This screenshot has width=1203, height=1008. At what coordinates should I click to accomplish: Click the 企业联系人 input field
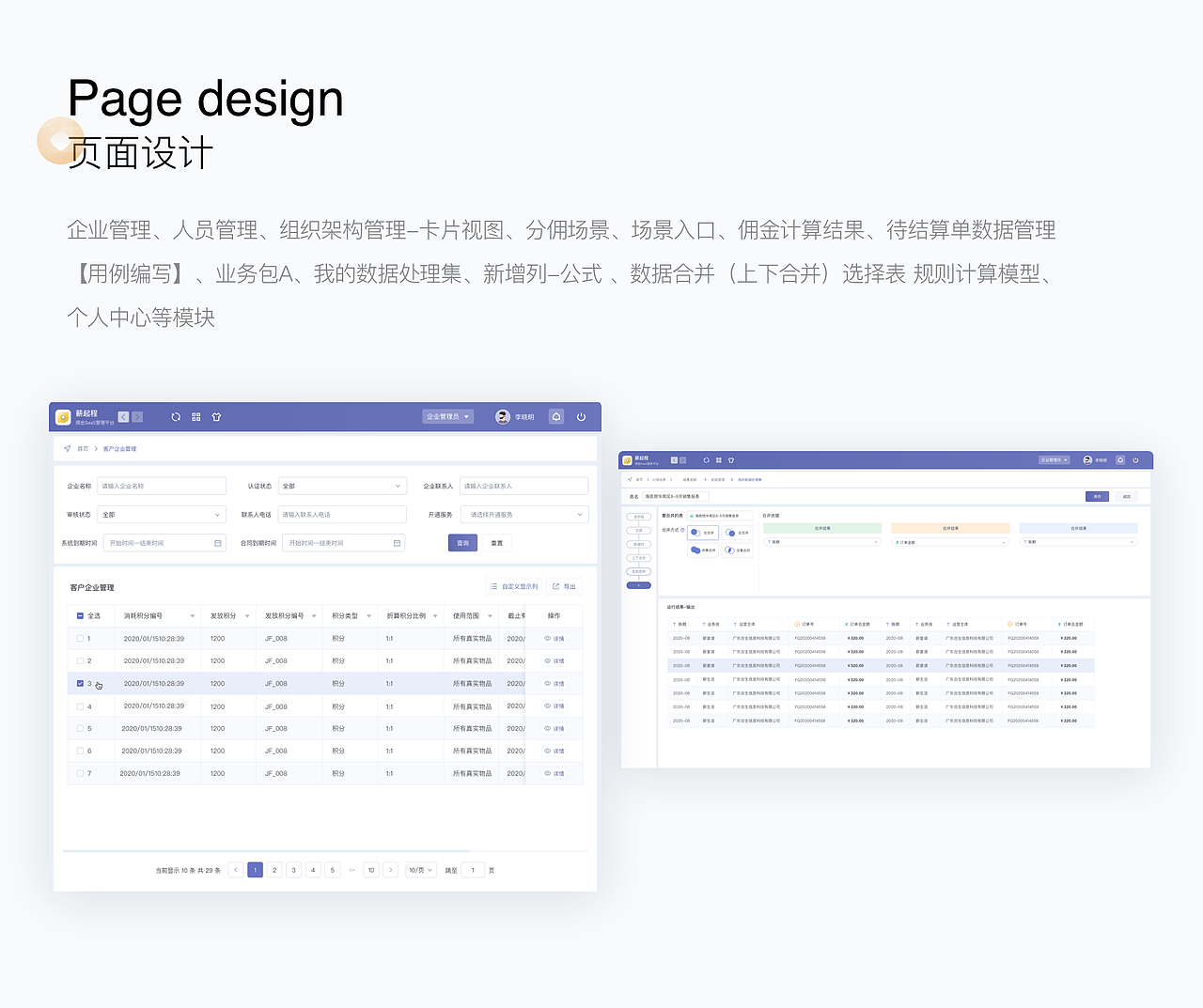(524, 486)
